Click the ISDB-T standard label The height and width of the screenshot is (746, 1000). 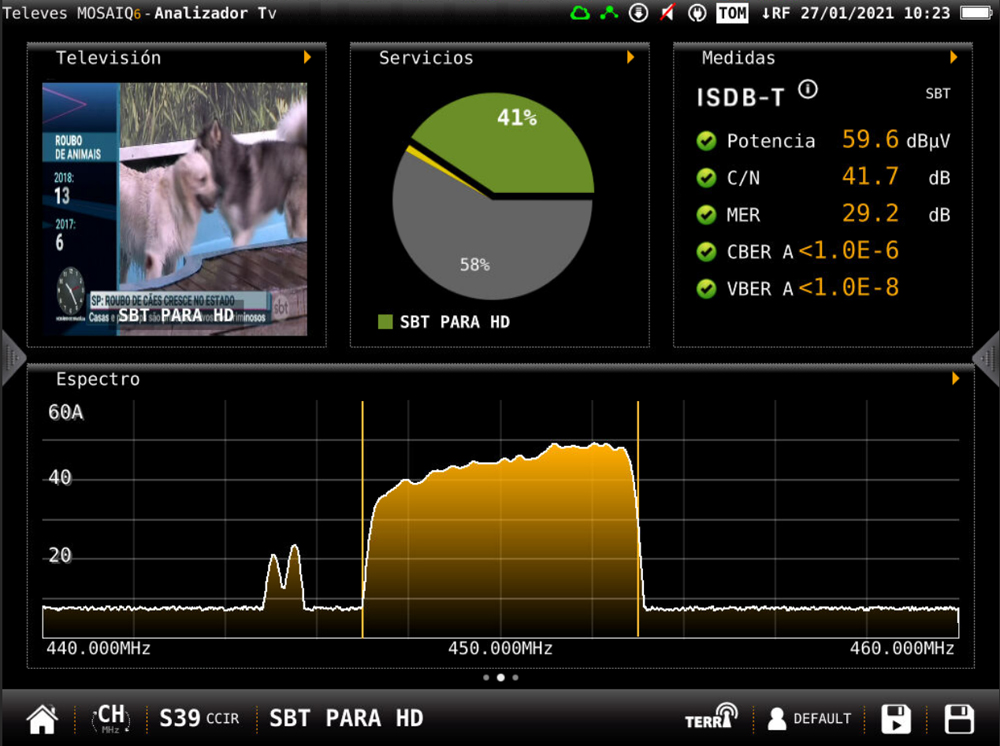[740, 98]
